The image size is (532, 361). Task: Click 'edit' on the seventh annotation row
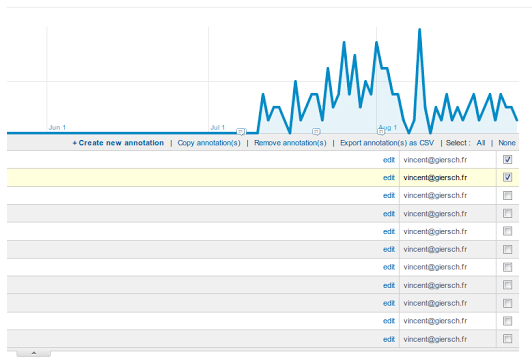click(x=389, y=267)
